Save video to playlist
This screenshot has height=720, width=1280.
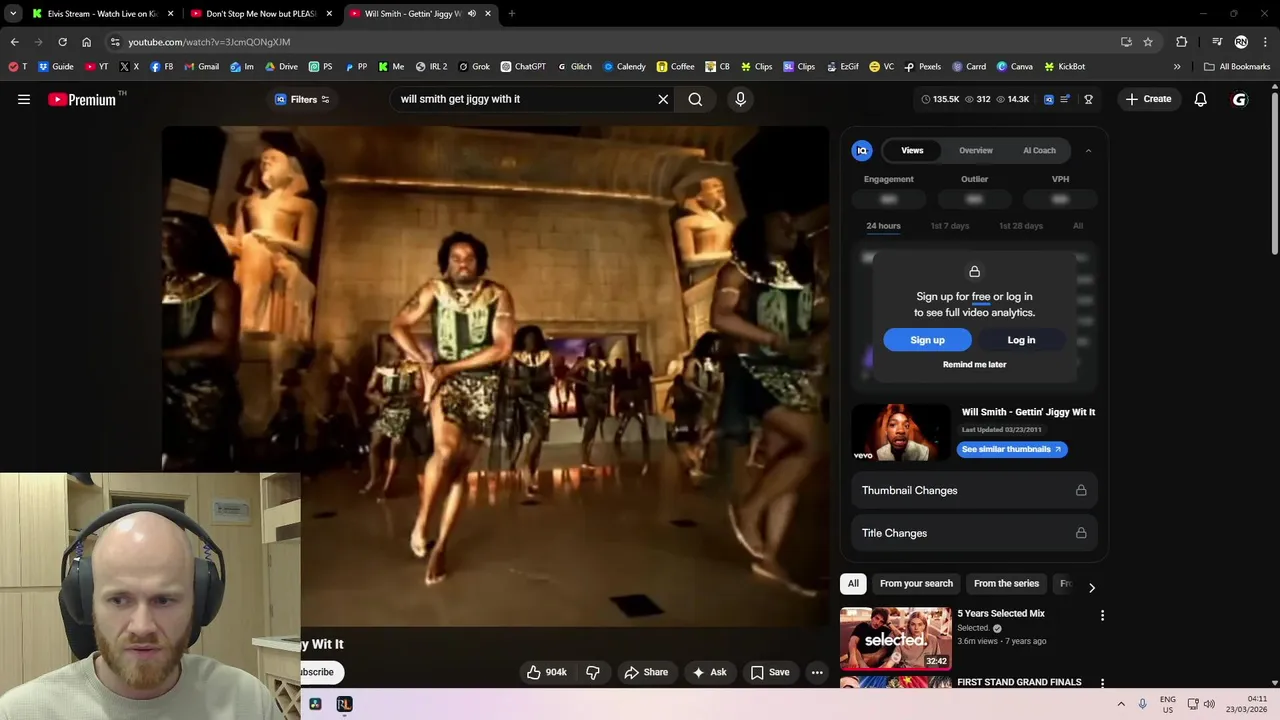770,672
